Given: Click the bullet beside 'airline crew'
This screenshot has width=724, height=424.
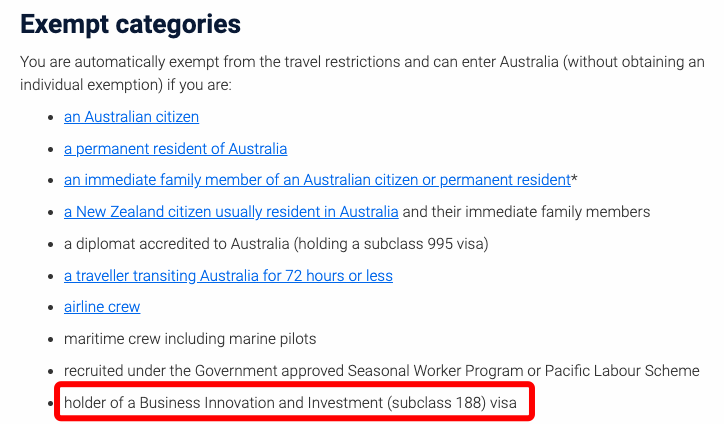Looking at the screenshot, I should pyautogui.click(x=51, y=308).
